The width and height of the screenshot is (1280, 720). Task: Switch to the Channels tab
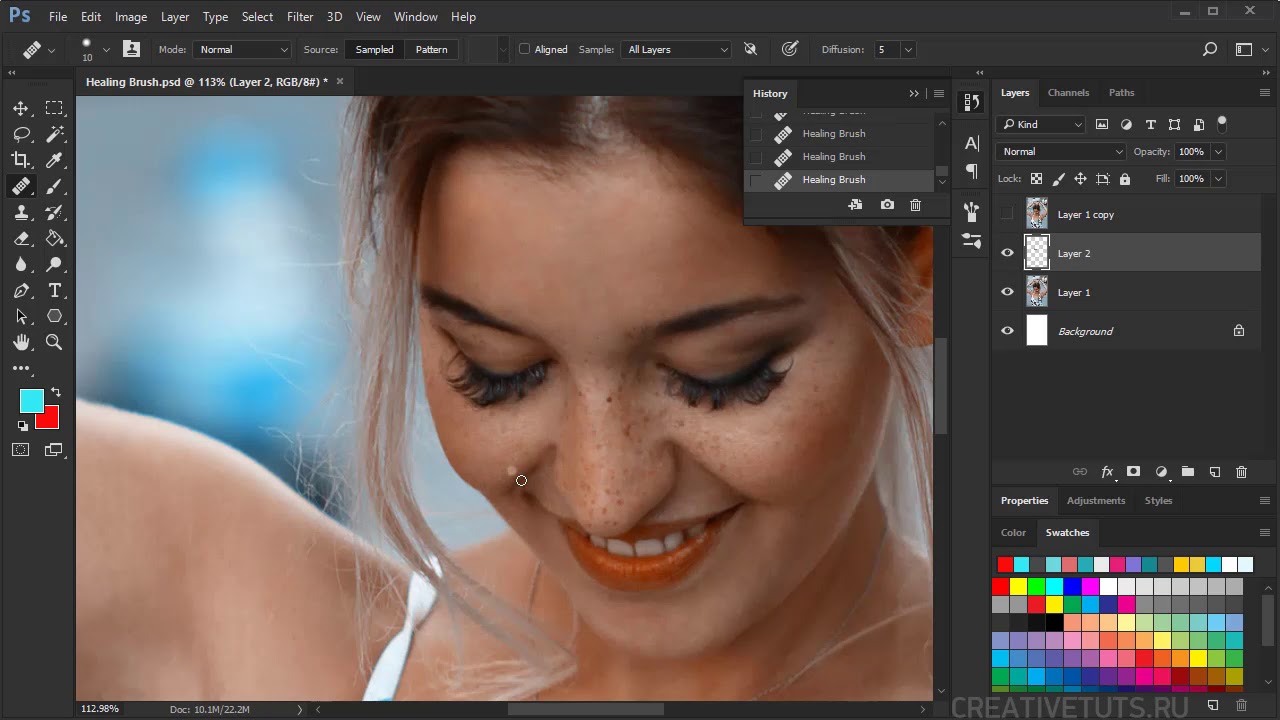[x=1068, y=93]
